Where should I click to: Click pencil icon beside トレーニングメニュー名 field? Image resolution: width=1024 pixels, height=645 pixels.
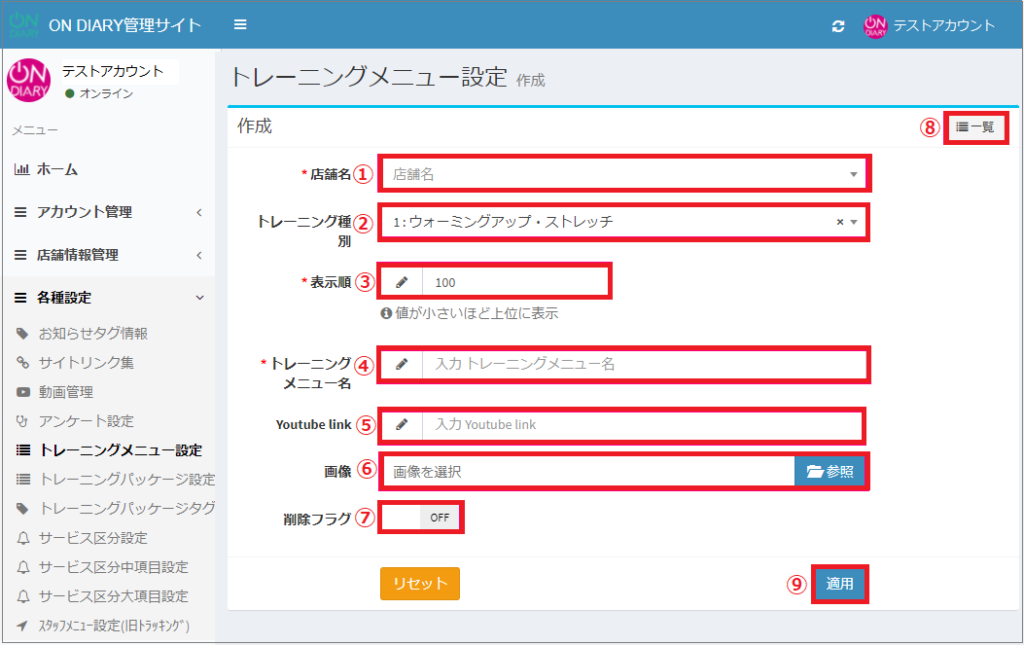[401, 364]
